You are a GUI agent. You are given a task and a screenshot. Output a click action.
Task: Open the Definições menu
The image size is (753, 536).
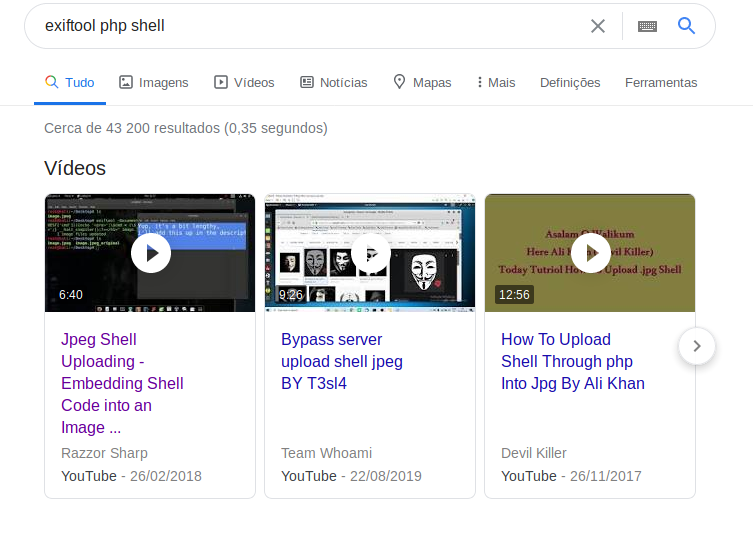570,83
